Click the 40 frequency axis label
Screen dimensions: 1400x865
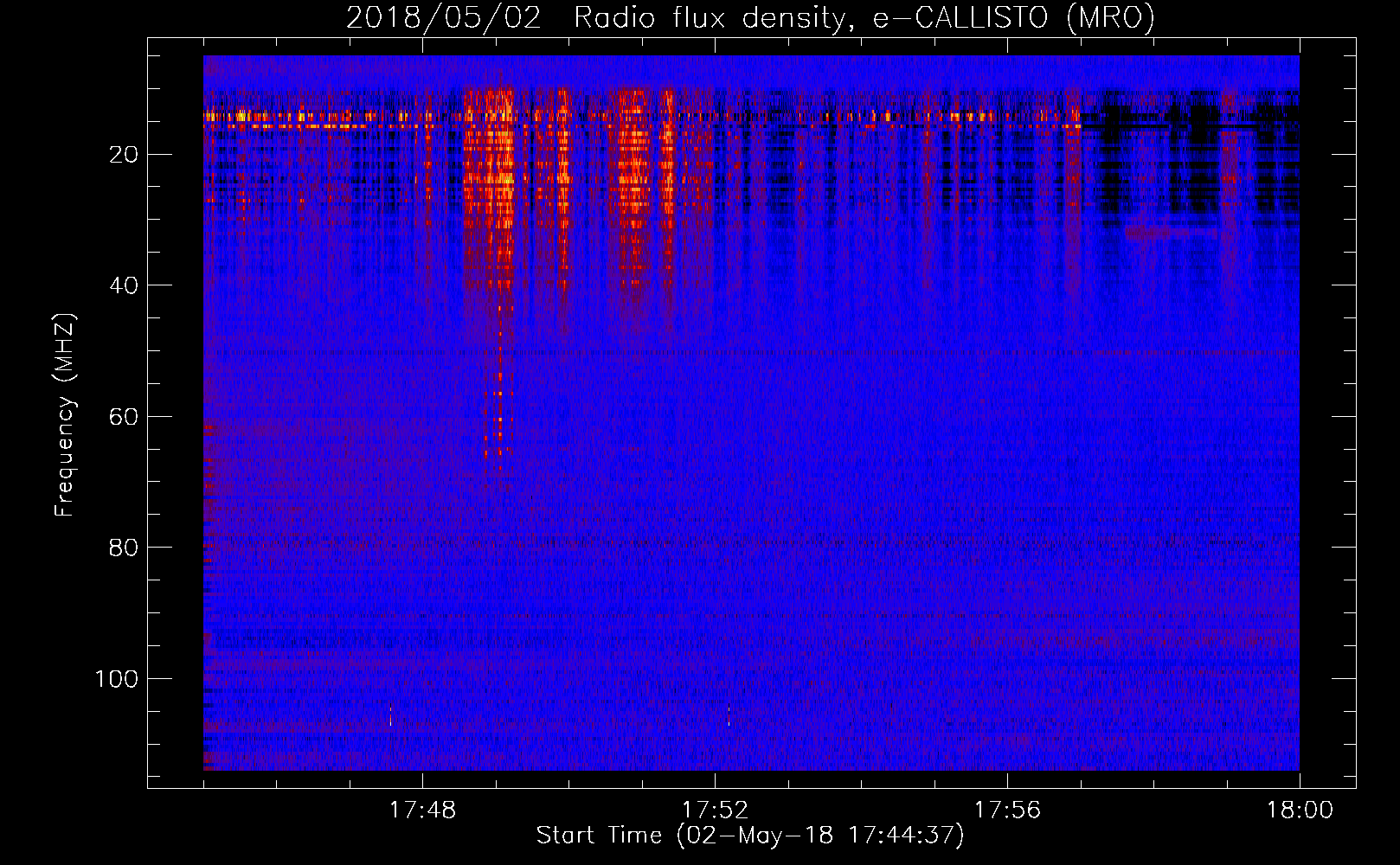coord(124,285)
